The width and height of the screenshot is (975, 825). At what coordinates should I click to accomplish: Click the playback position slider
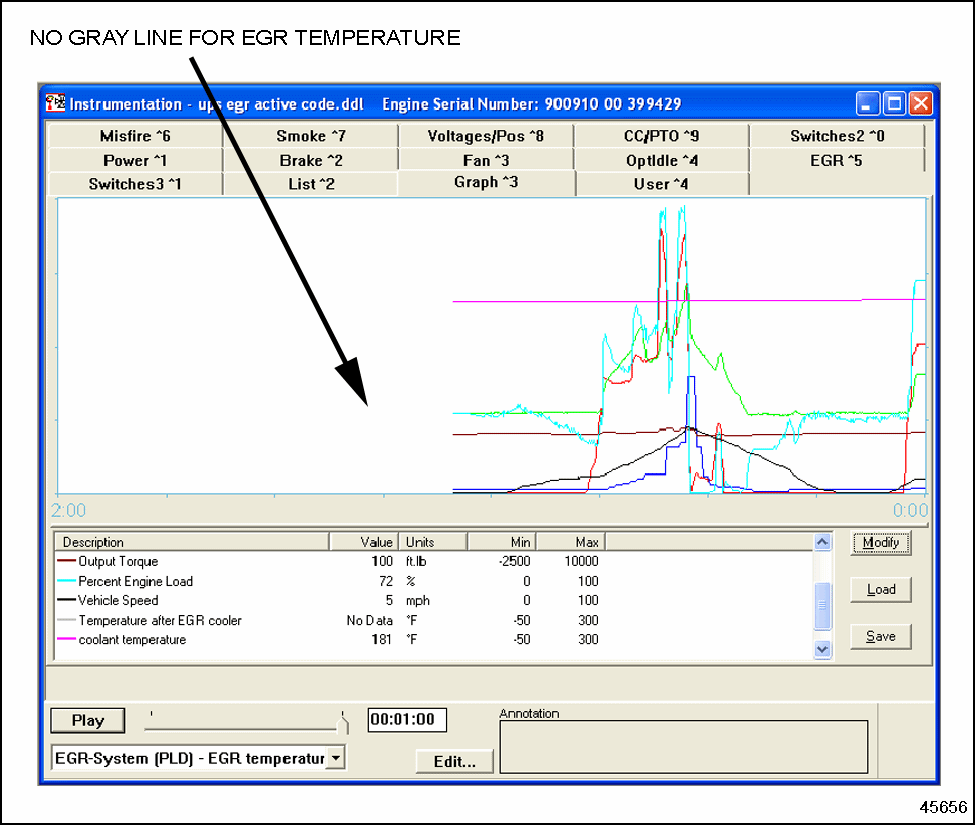coord(245,717)
